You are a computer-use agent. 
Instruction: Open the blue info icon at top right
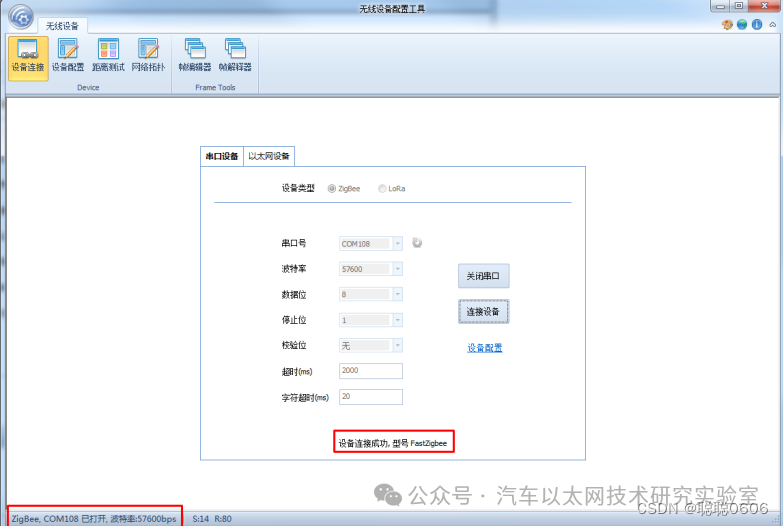[757, 24]
